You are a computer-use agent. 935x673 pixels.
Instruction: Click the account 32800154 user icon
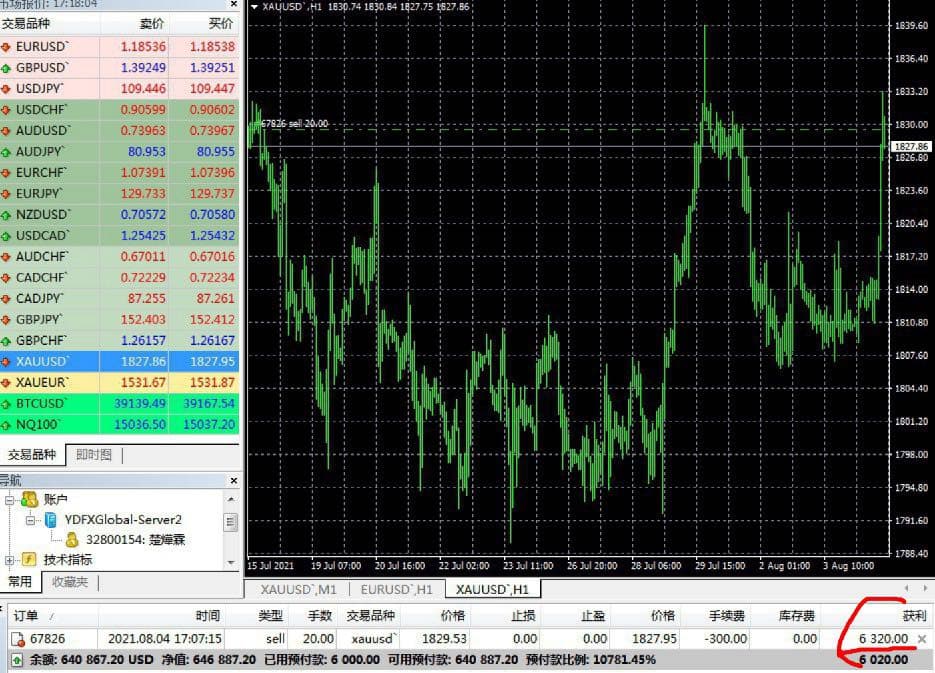(x=72, y=539)
